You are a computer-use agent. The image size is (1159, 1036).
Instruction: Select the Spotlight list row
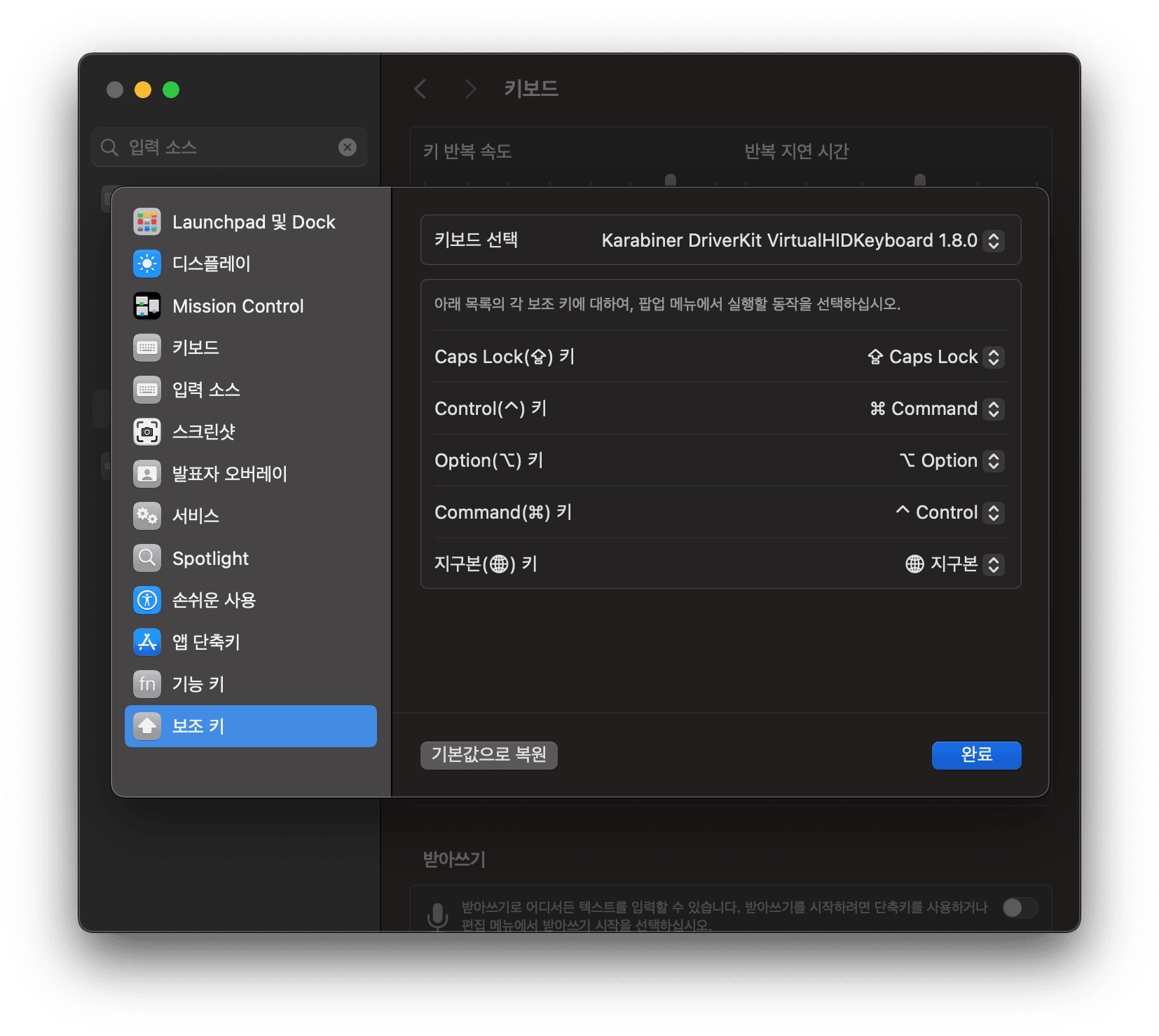tap(251, 558)
